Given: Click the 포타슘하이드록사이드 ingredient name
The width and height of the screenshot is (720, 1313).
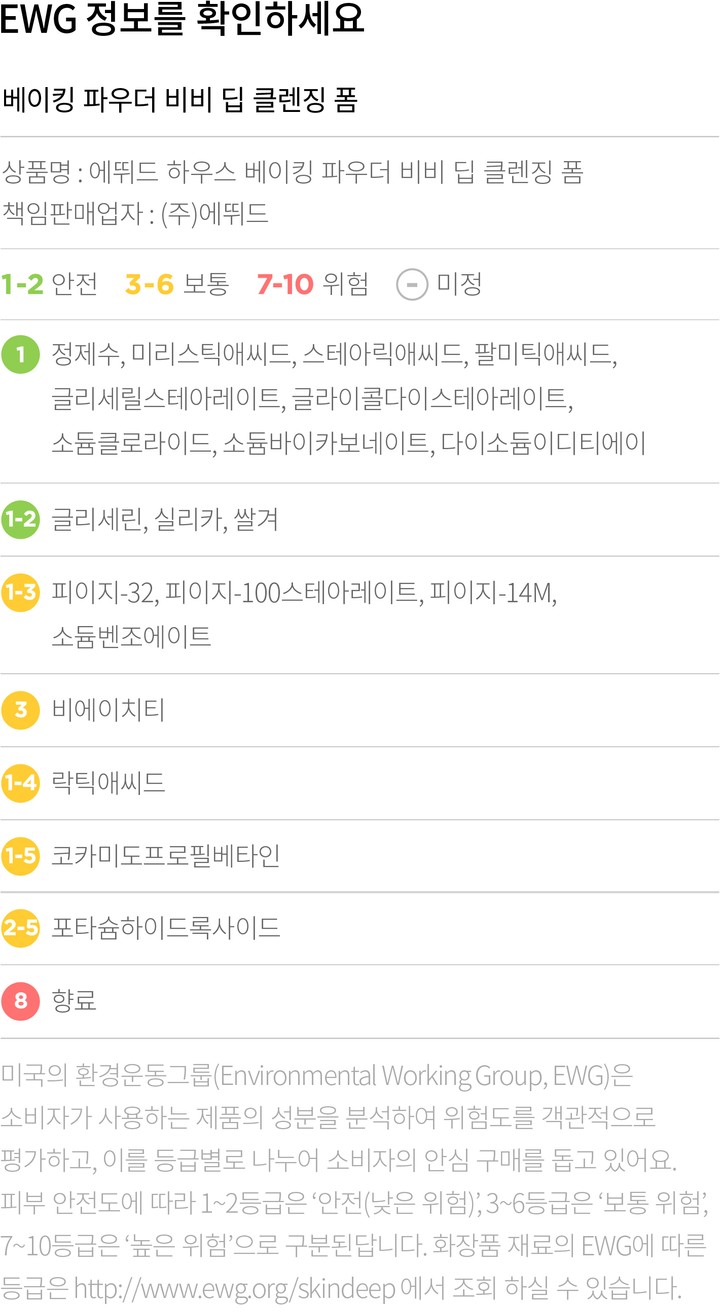Looking at the screenshot, I should coord(165,929).
